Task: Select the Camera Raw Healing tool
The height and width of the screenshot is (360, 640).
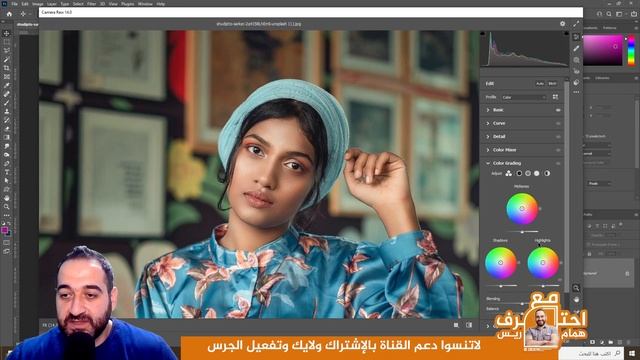Action: pyautogui.click(x=576, y=49)
